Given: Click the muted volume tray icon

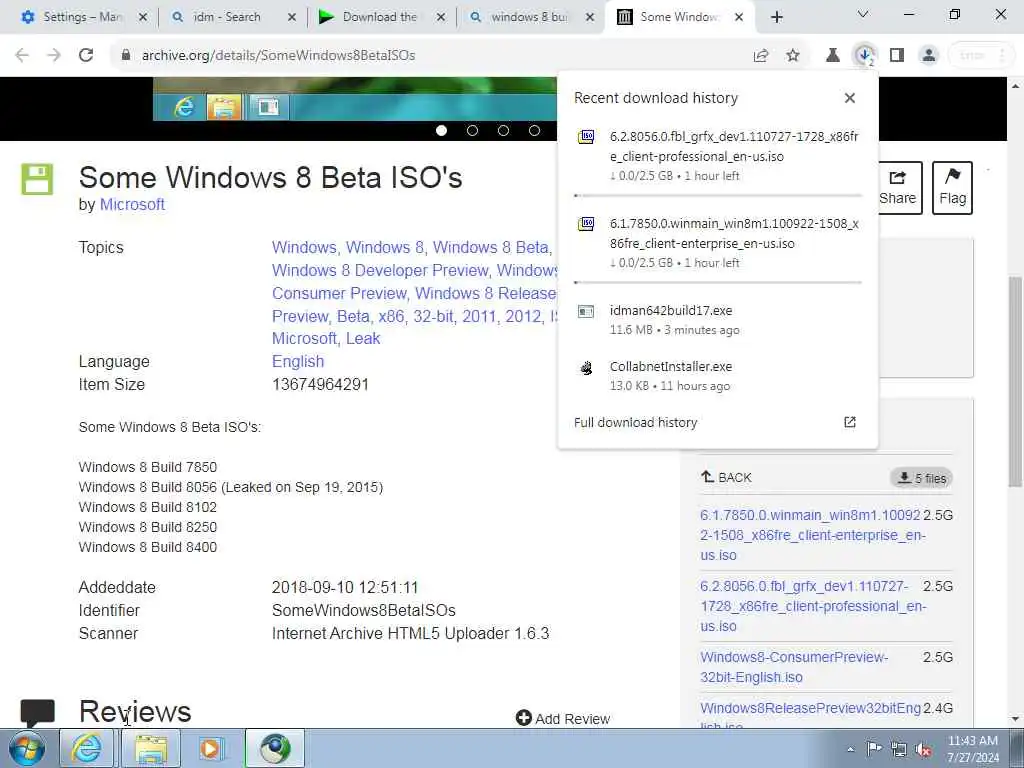Looking at the screenshot, I should (923, 750).
